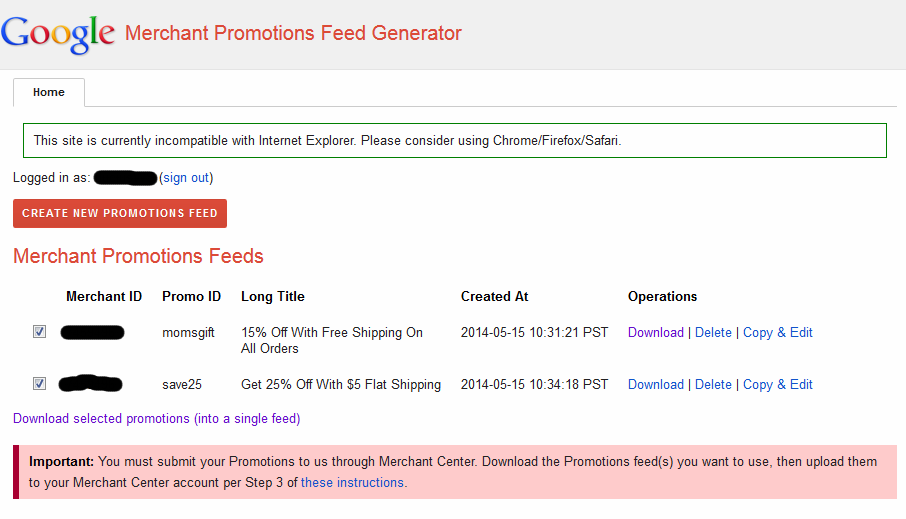The width and height of the screenshot is (906, 519).
Task: Uncheck the save25 promotion checkbox
Action: pyautogui.click(x=39, y=384)
